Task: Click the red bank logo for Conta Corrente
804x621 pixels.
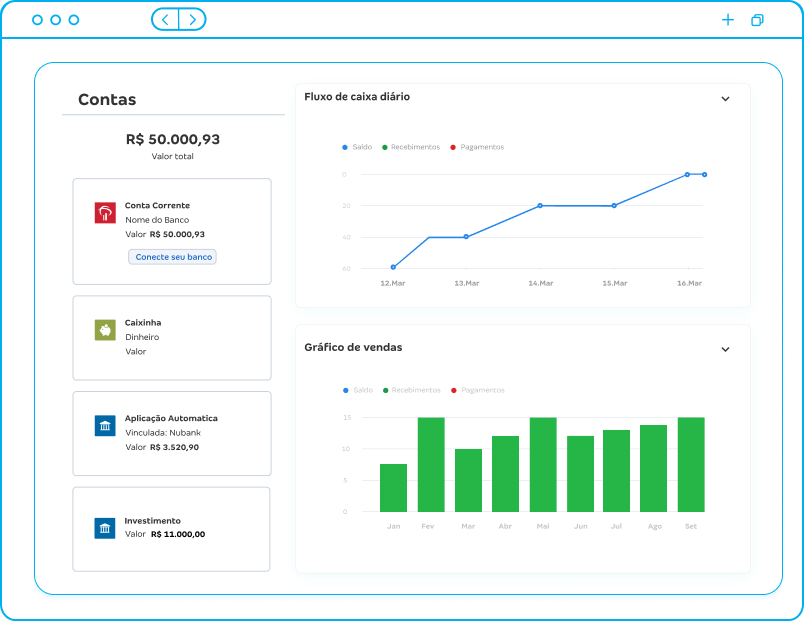Action: coord(105,212)
